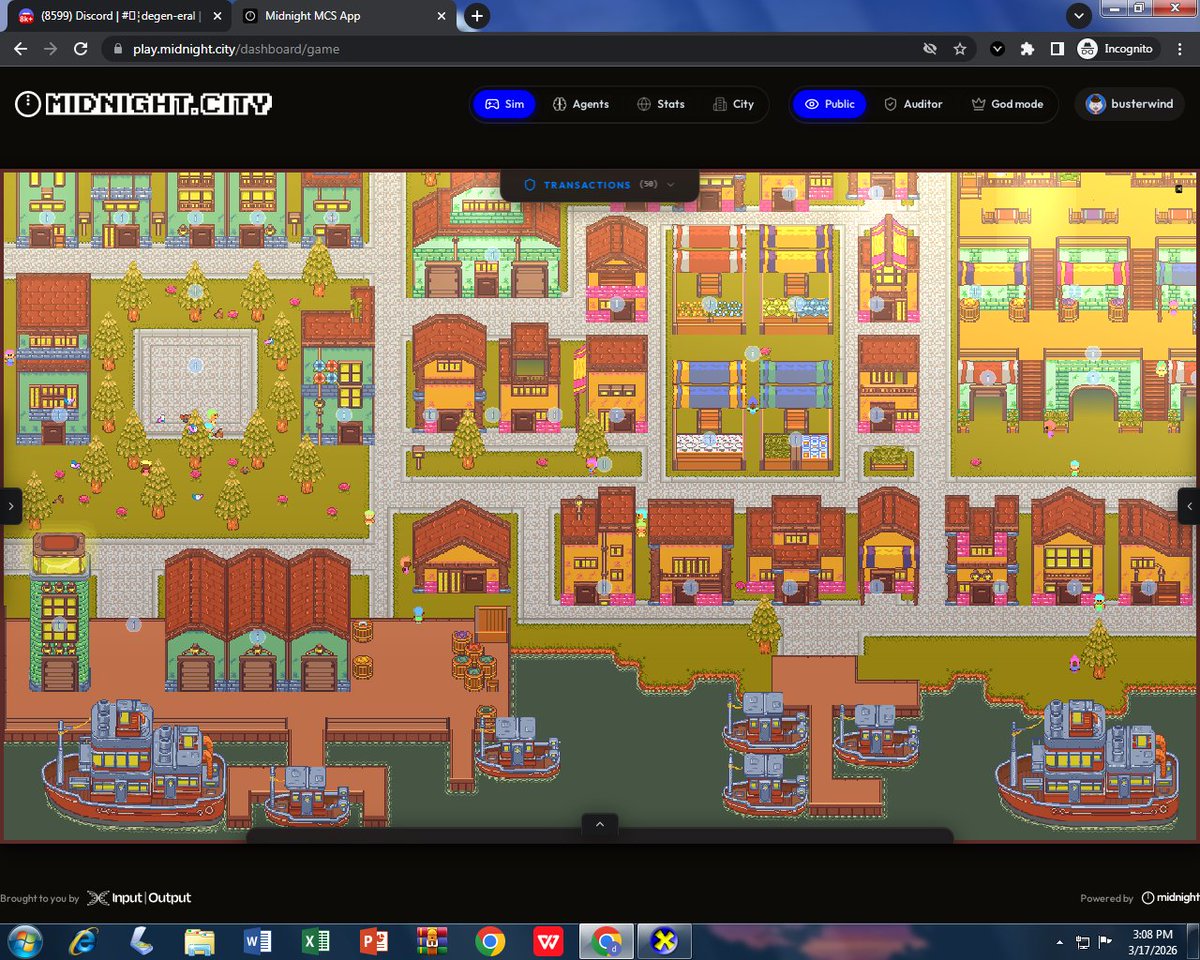
Task: Open WPS Office from taskbar
Action: [547, 942]
